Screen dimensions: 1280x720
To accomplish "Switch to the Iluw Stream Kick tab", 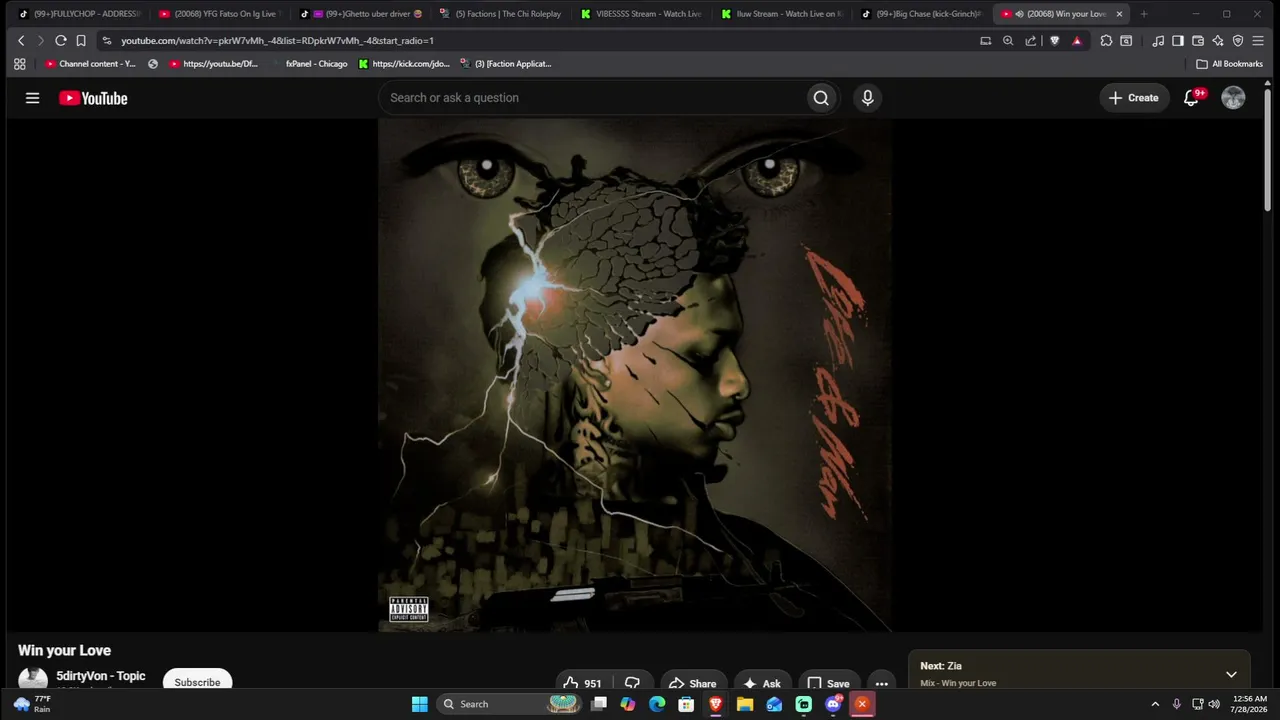I will (782, 14).
